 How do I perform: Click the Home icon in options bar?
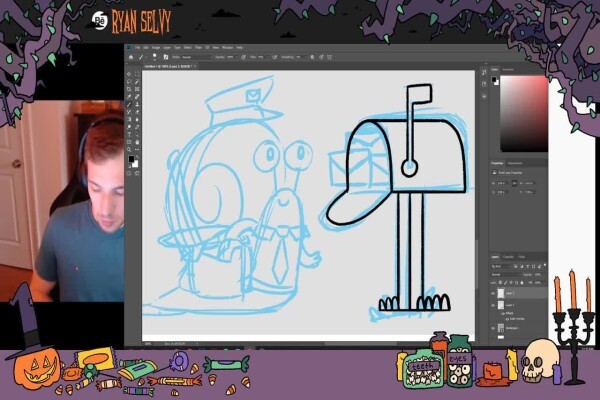pos(131,57)
